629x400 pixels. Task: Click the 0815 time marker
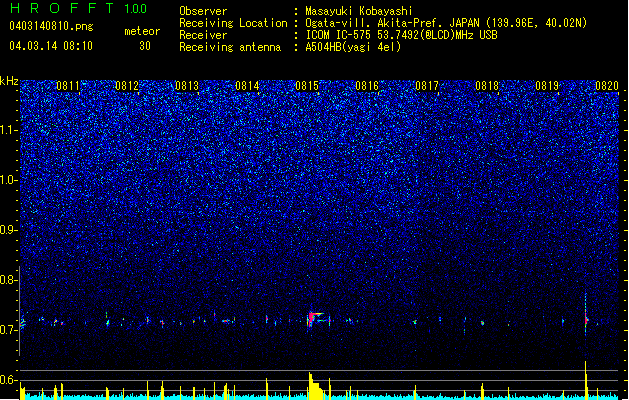pyautogui.click(x=307, y=86)
